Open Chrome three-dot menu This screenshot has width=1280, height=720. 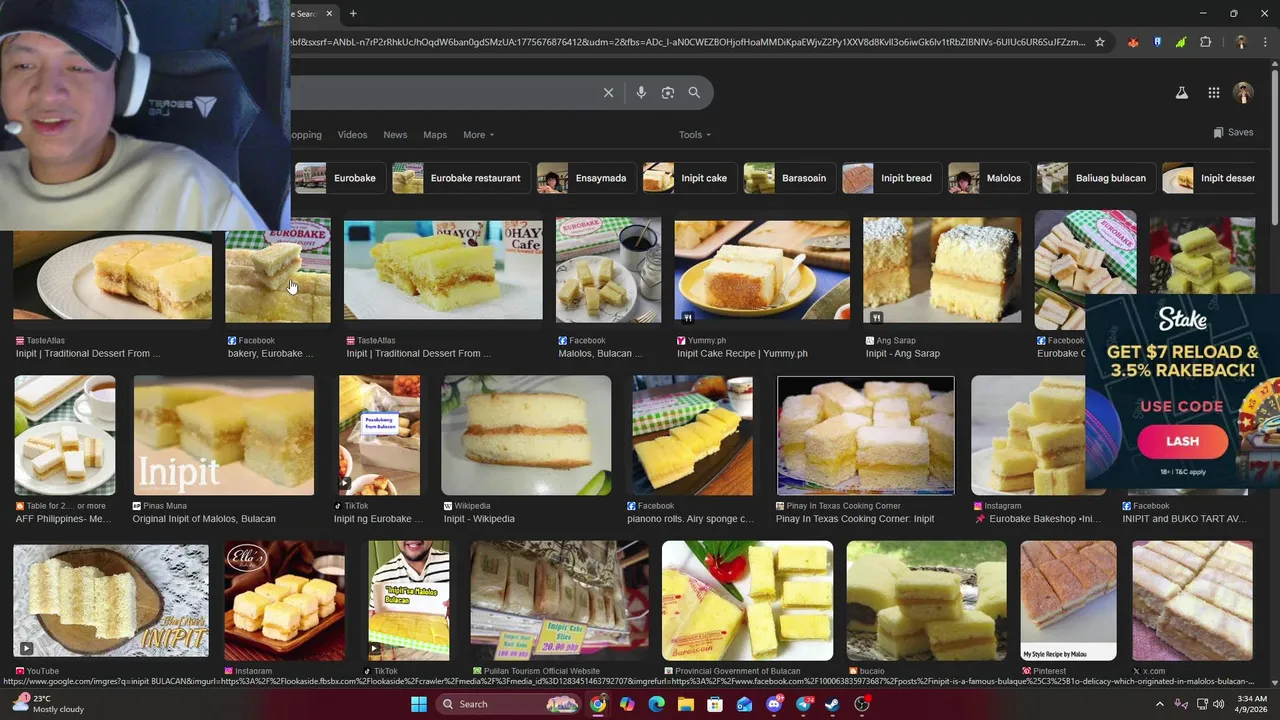tap(1265, 42)
